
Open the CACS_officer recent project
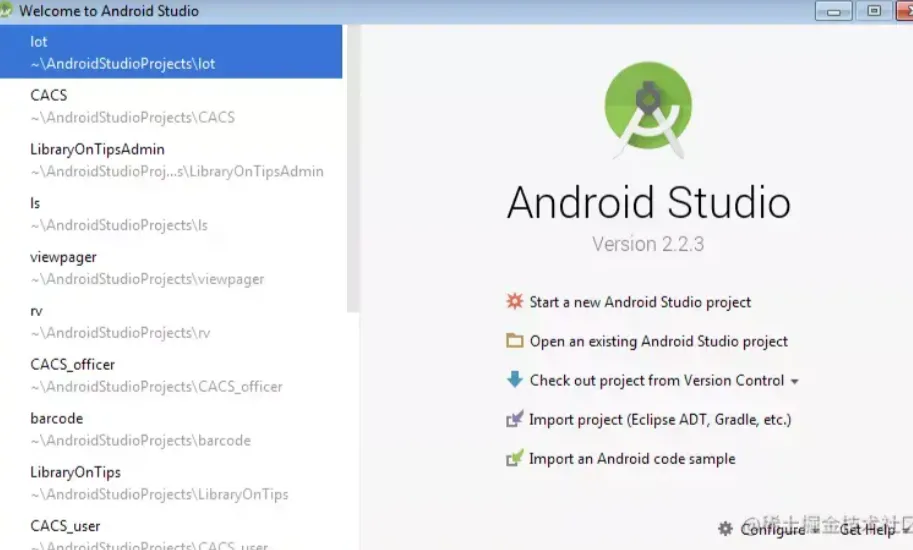pyautogui.click(x=171, y=375)
